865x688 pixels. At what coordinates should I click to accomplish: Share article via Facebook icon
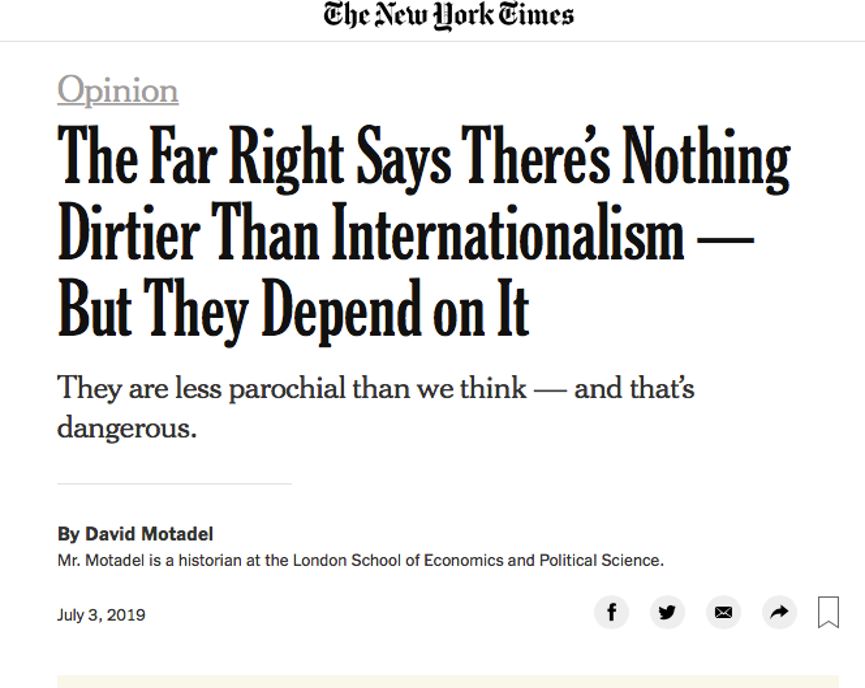(x=611, y=612)
